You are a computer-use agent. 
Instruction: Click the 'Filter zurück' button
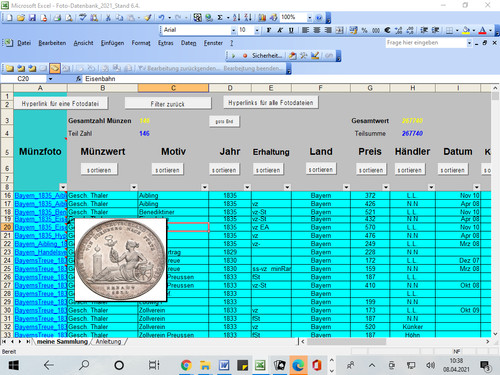pyautogui.click(x=168, y=104)
